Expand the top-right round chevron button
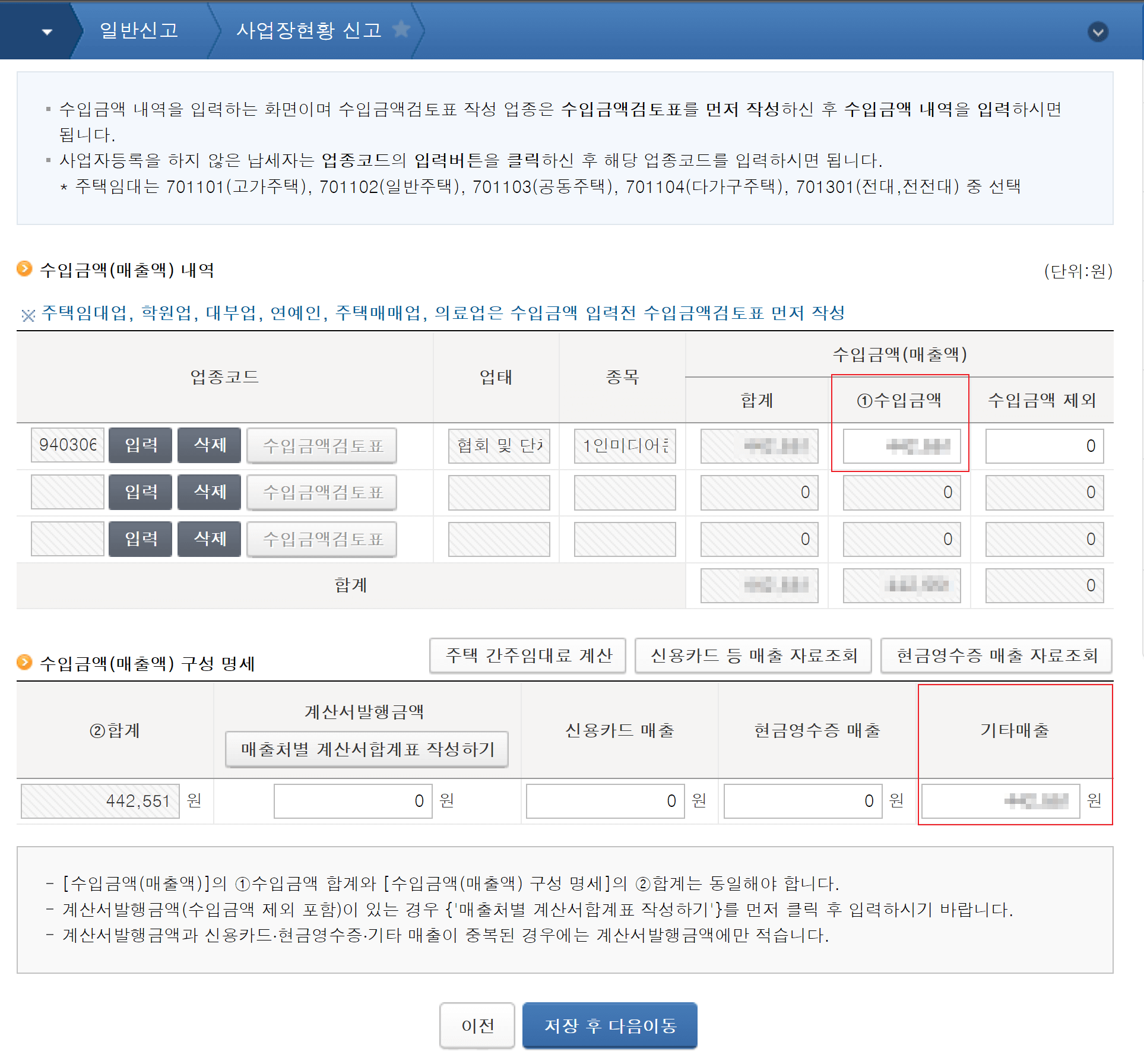 click(1098, 31)
